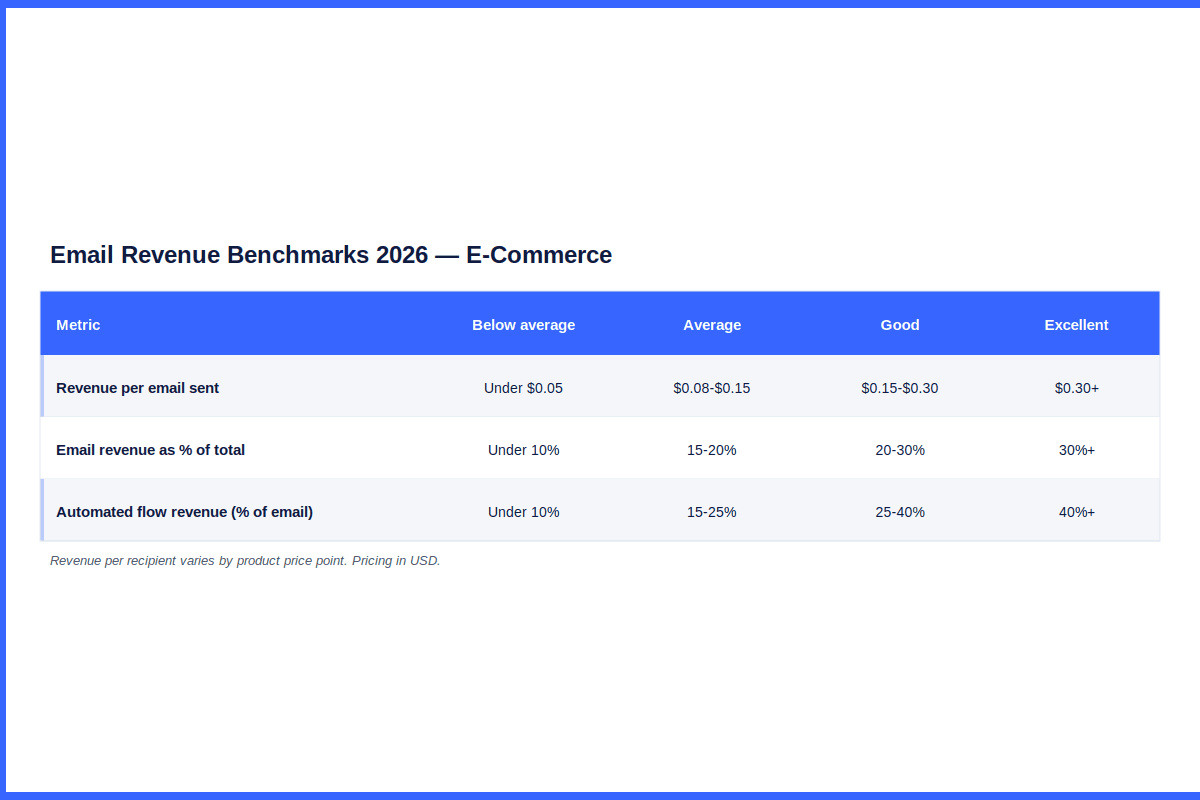1200x800 pixels.
Task: Click the 30%+ cell
Action: (1077, 449)
